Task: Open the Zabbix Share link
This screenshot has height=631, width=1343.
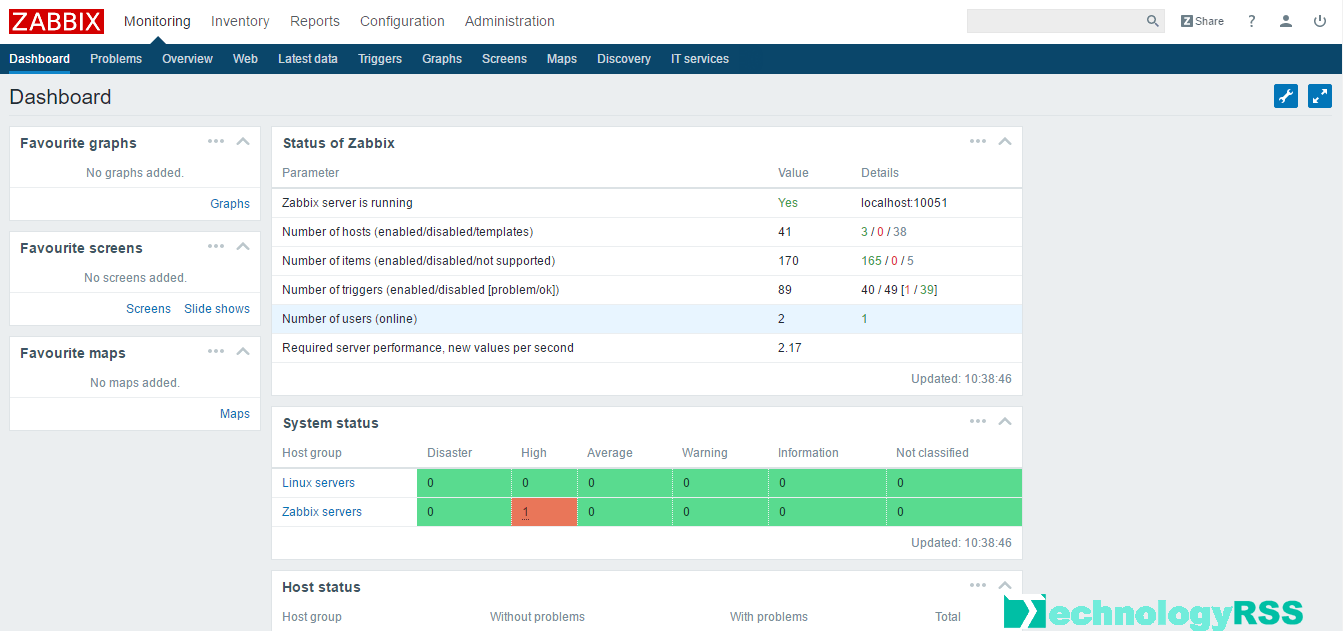Action: (1202, 21)
